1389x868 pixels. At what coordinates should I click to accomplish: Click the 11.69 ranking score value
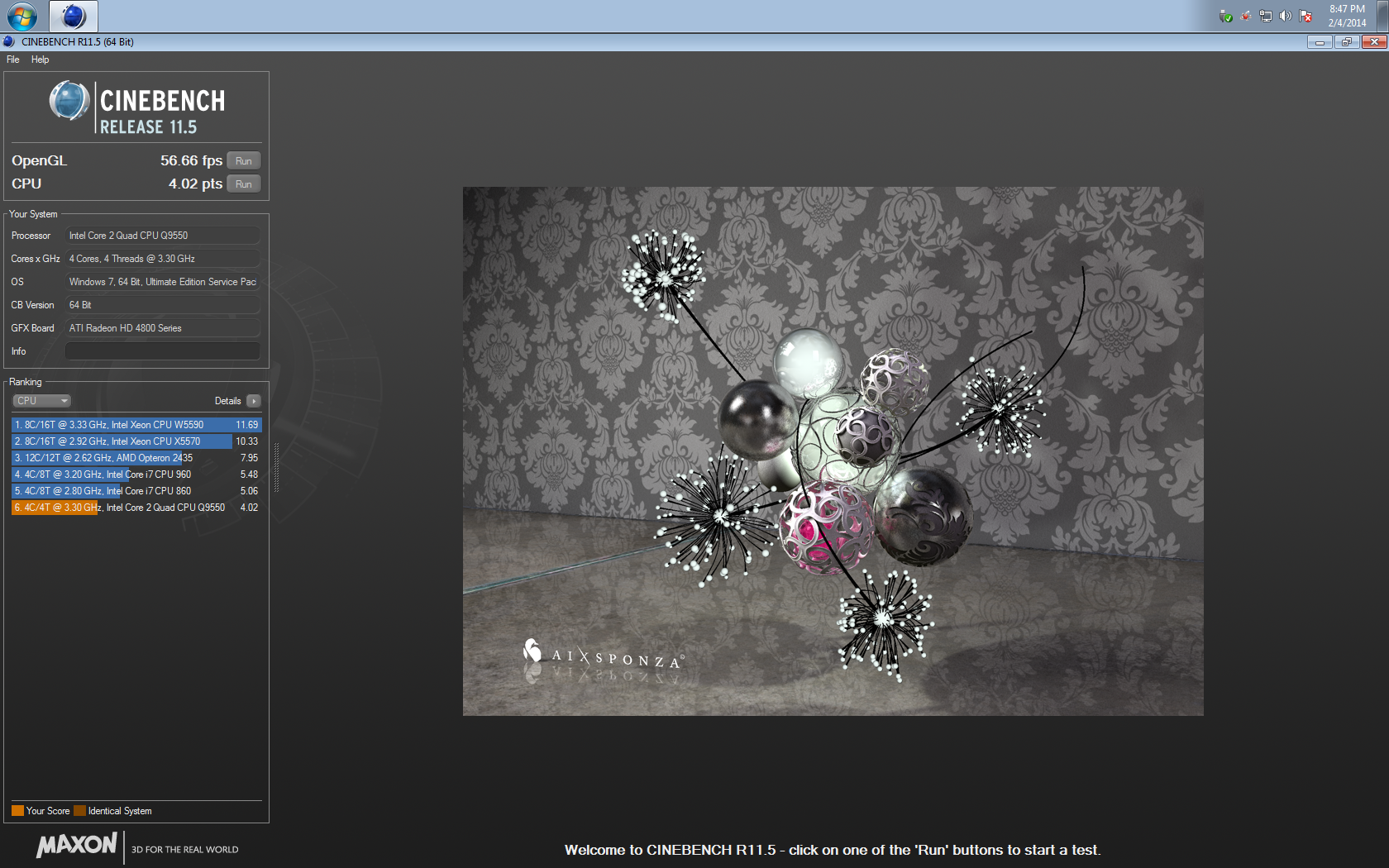point(247,425)
